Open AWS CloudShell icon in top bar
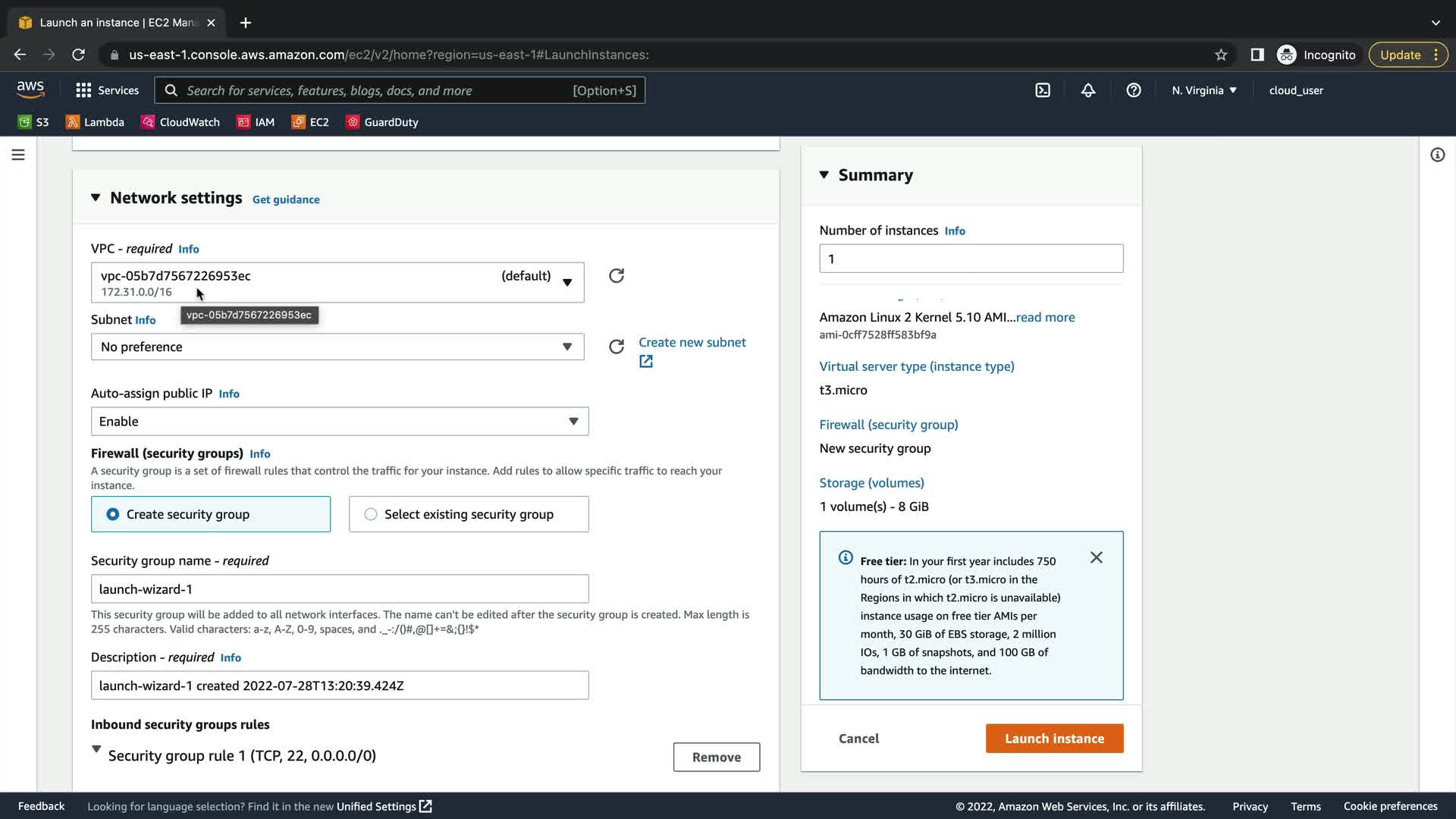The width and height of the screenshot is (1456, 819). pos(1043,90)
